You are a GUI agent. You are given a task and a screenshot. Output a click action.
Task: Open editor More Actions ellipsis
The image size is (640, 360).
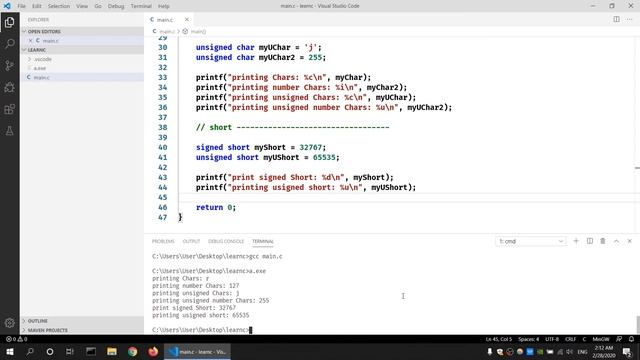(x=629, y=19)
